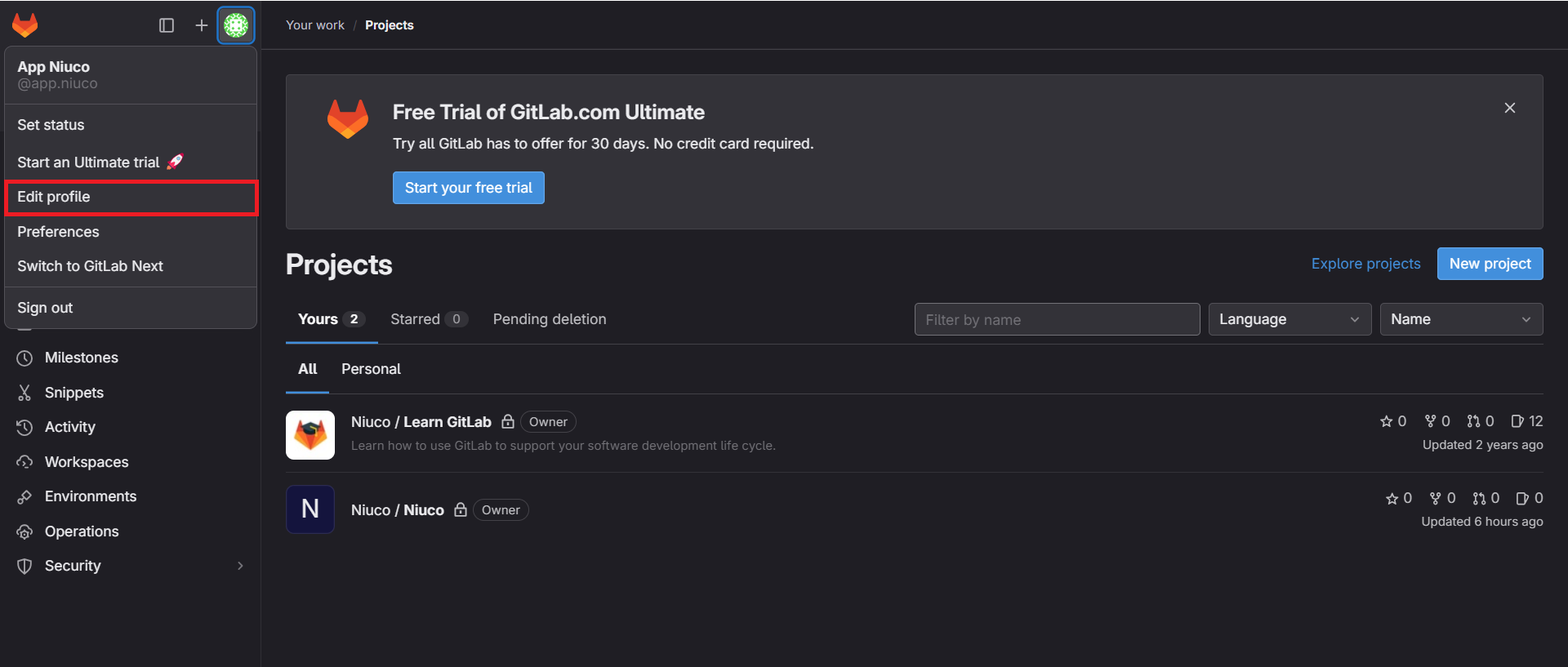This screenshot has width=1568, height=667.
Task: Select the Personal sub-tab
Action: (371, 369)
